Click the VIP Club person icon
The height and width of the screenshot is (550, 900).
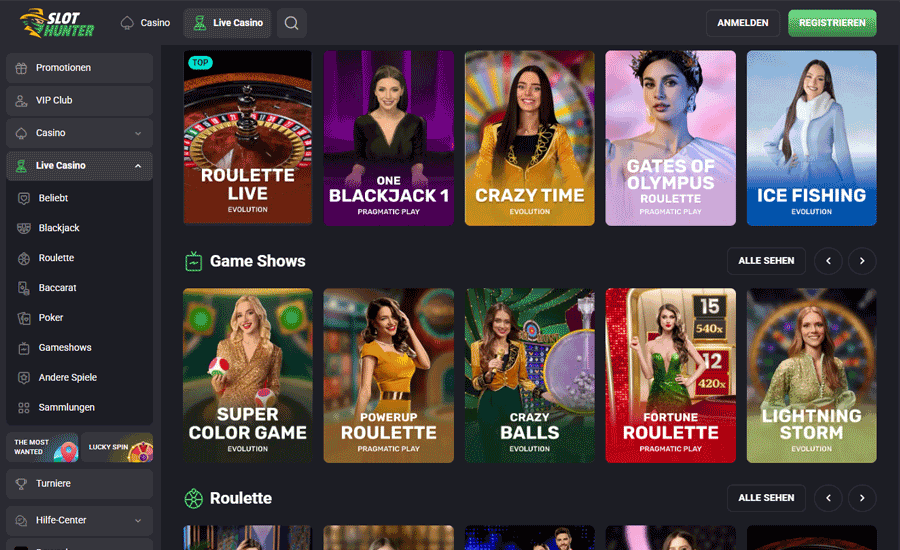[21, 100]
